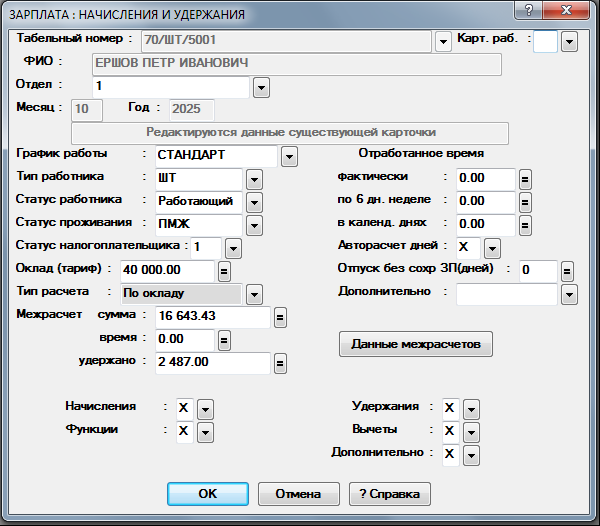Click calculator icon next to время field
The image size is (600, 526).
pos(224,340)
